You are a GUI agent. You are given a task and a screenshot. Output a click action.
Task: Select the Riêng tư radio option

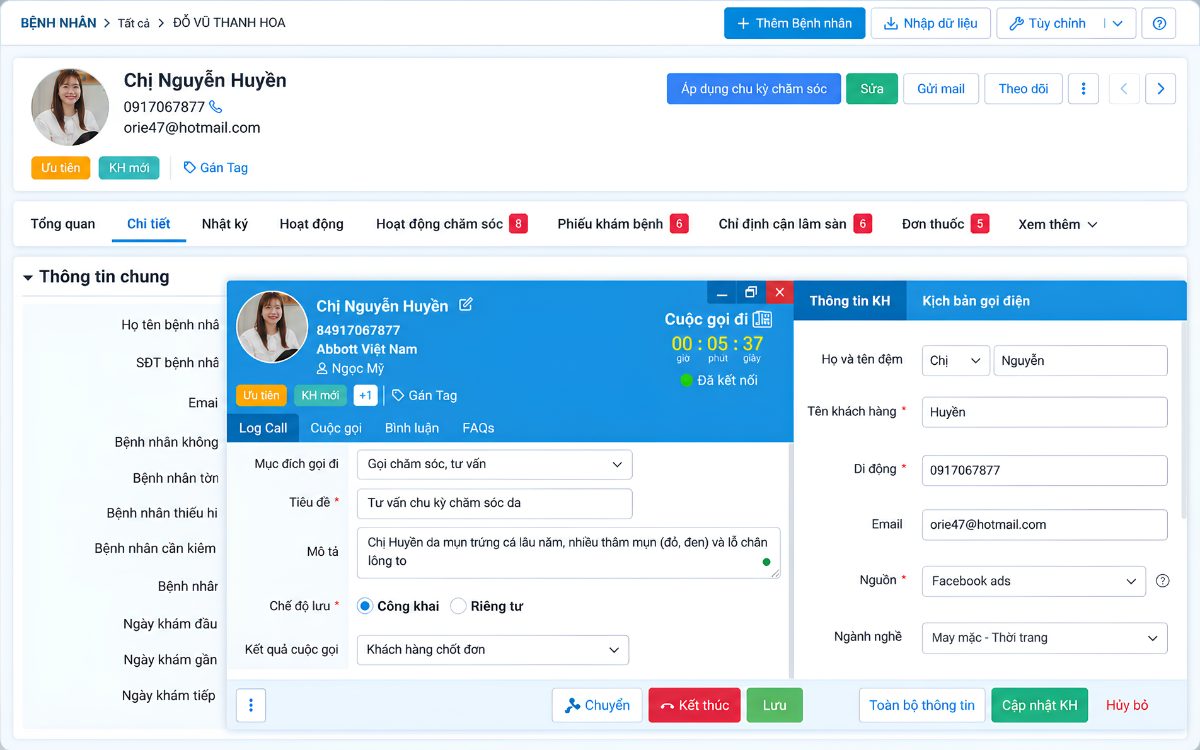tap(458, 606)
